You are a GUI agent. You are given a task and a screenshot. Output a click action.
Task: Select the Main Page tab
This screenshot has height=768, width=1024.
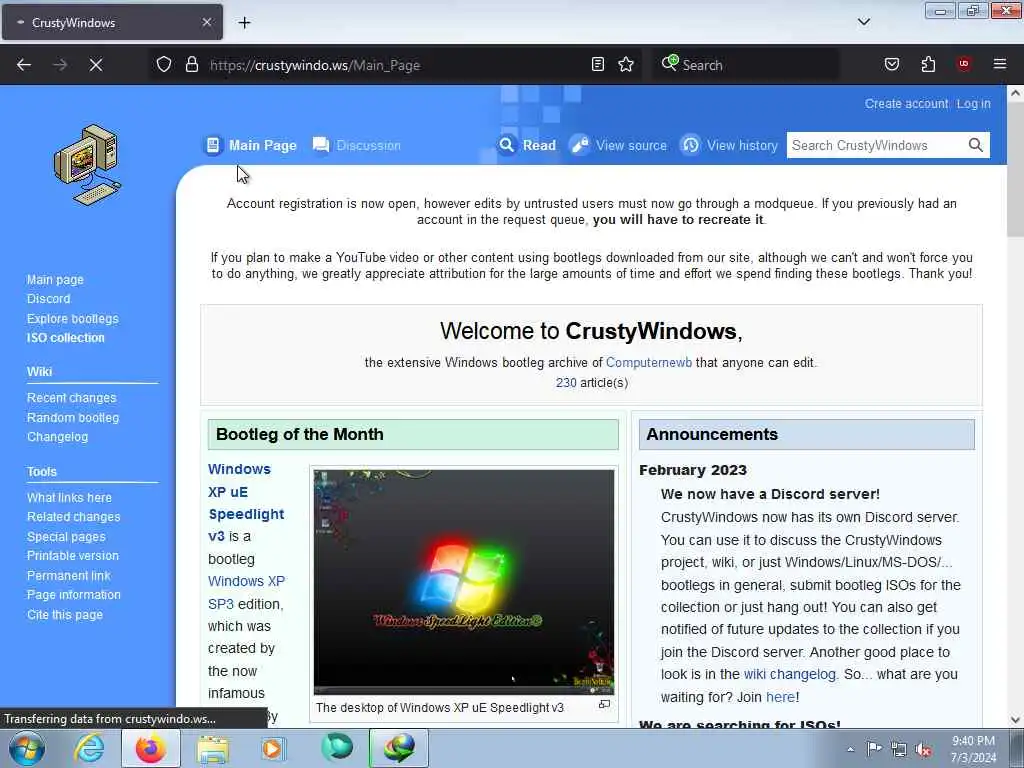pyautogui.click(x=251, y=145)
